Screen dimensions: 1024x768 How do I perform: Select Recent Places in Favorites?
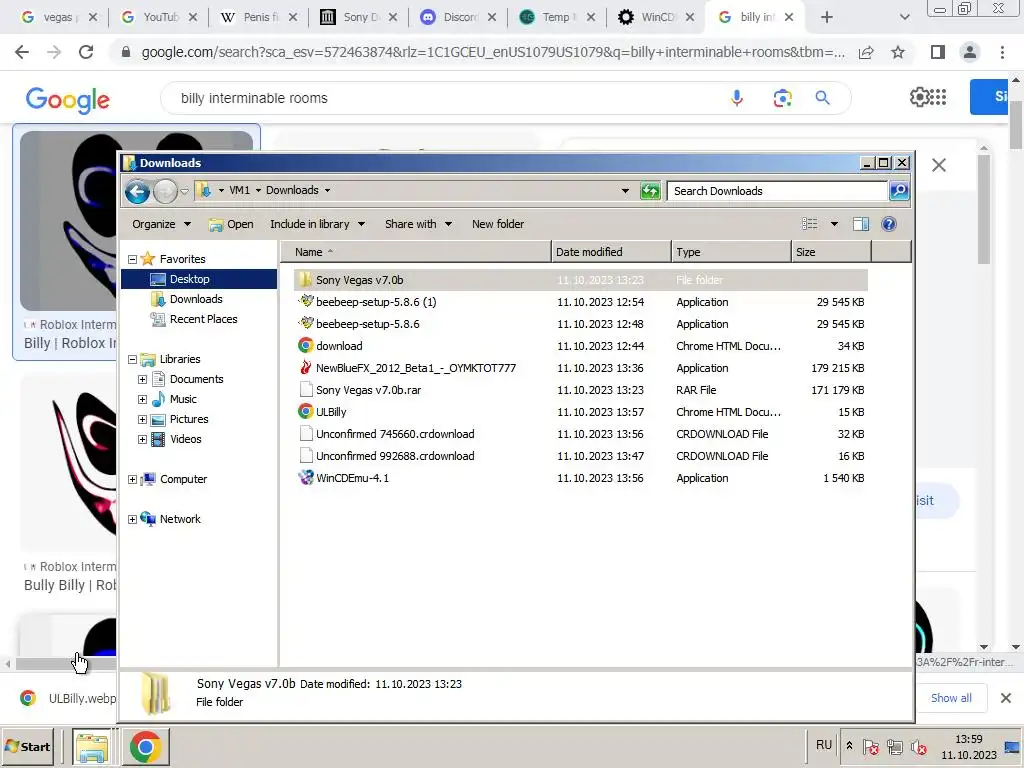(x=203, y=319)
